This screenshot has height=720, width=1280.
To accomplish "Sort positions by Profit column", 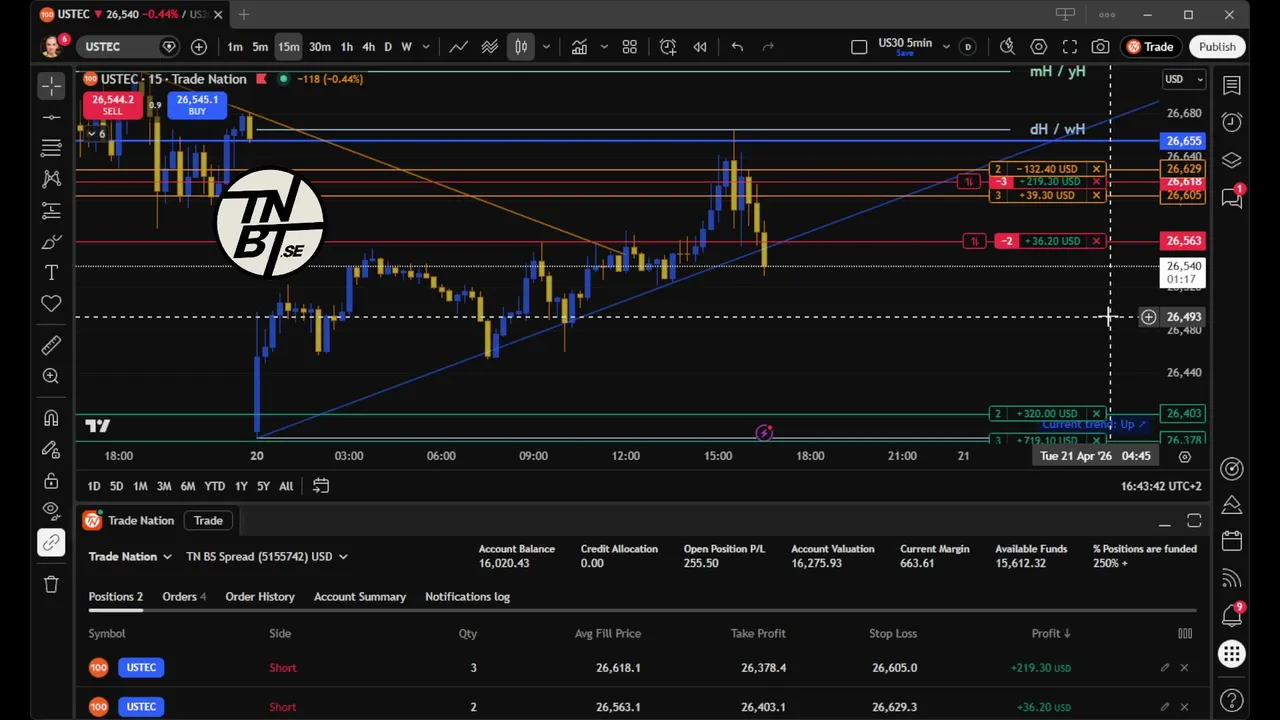I will [x=1051, y=633].
